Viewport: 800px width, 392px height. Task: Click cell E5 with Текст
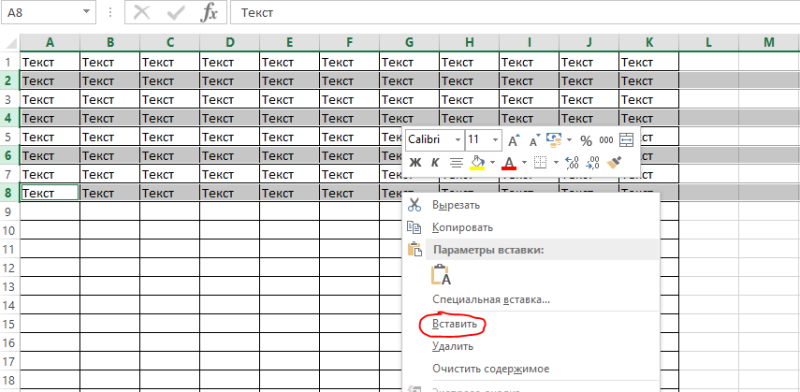pos(289,137)
